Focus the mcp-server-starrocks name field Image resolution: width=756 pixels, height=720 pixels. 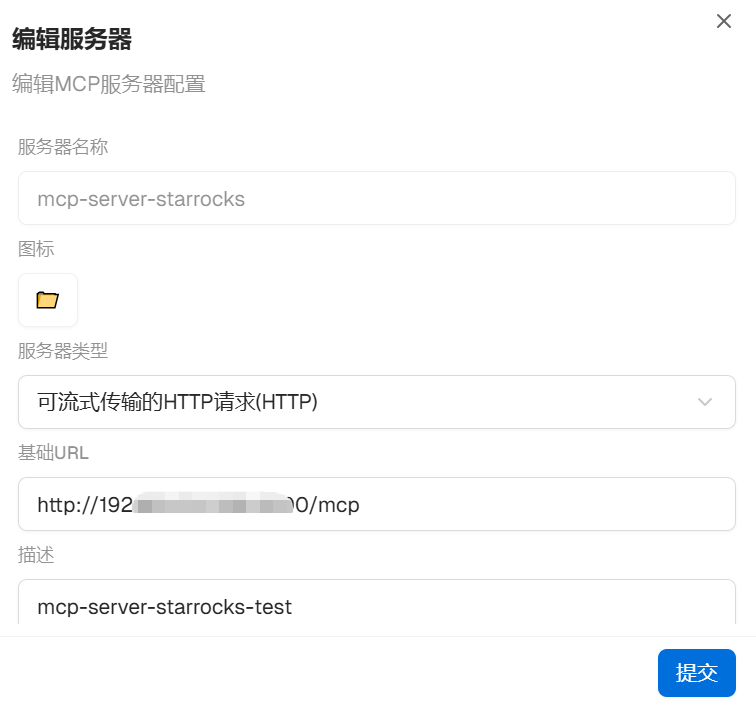[377, 198]
